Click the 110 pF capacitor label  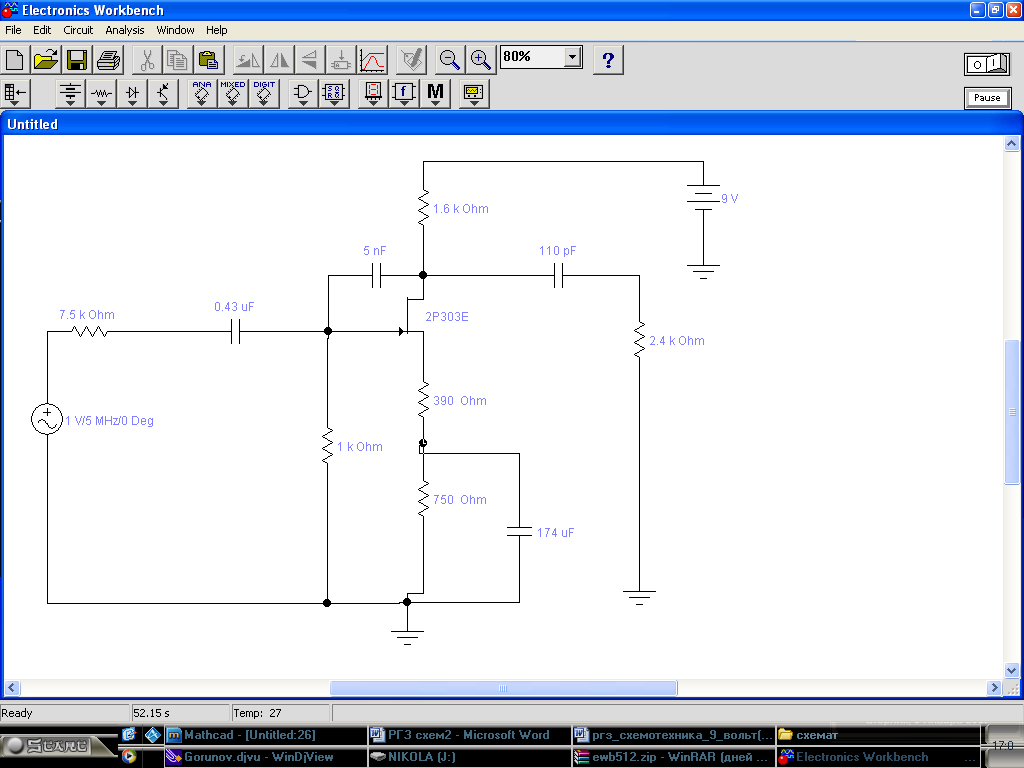pos(557,251)
